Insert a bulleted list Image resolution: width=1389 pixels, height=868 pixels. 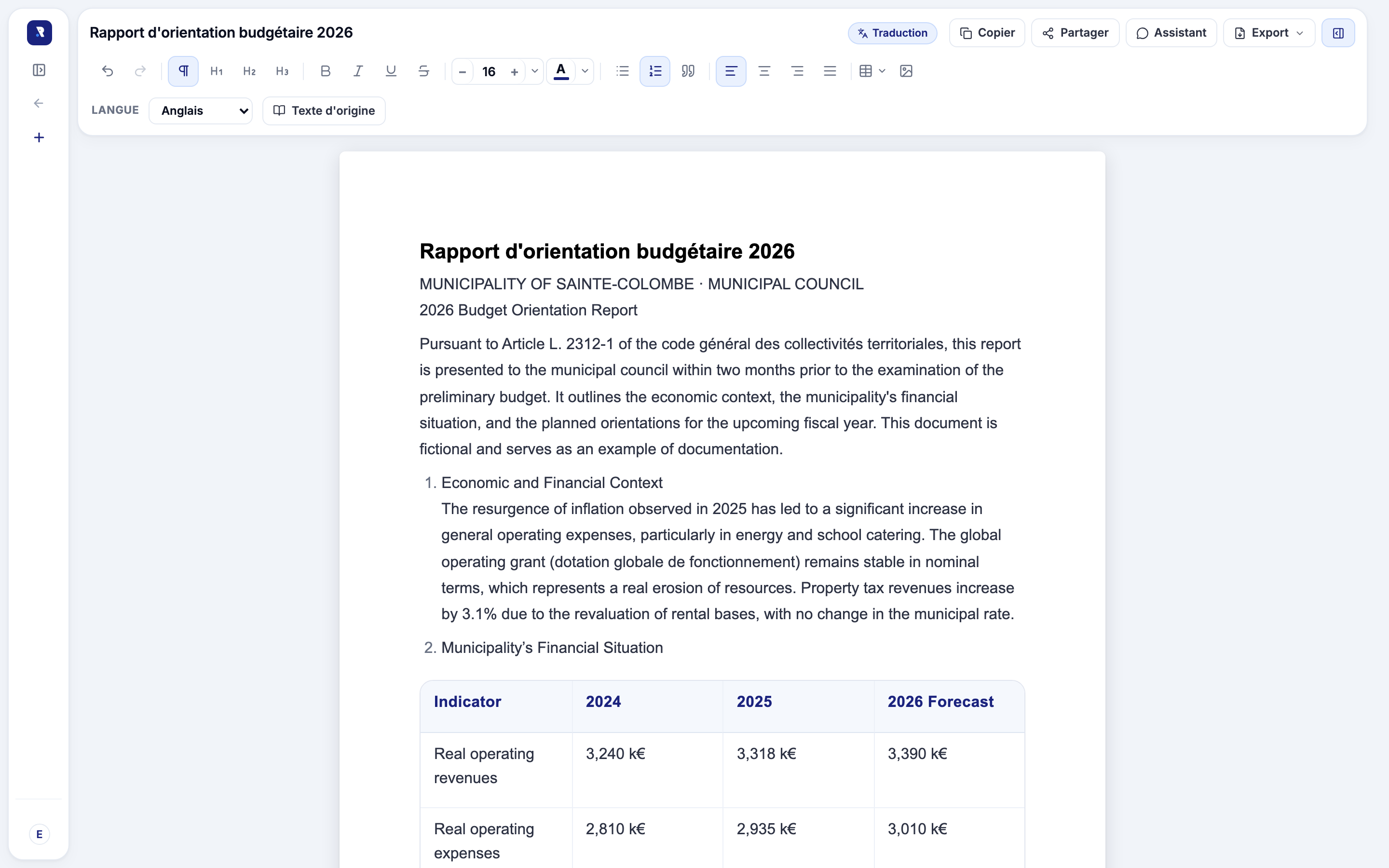(623, 71)
